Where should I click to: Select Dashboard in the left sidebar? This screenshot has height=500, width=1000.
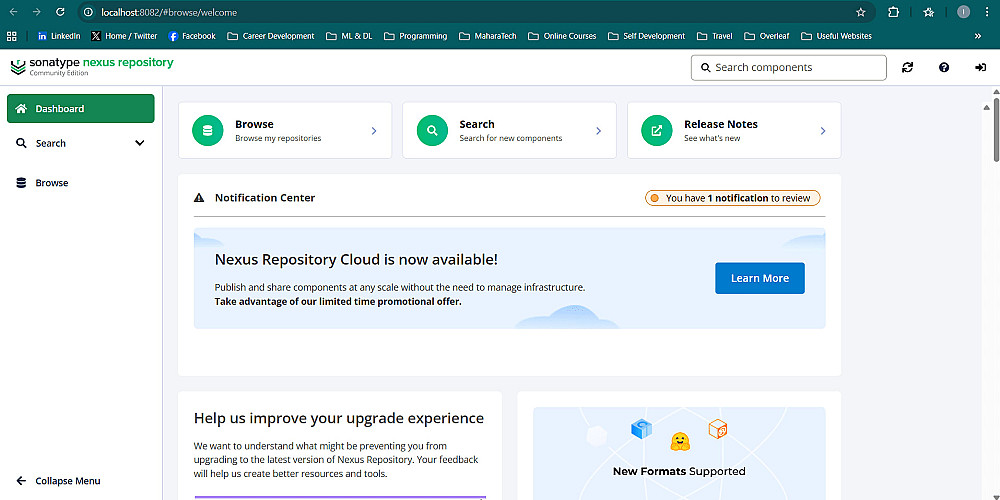click(x=80, y=108)
